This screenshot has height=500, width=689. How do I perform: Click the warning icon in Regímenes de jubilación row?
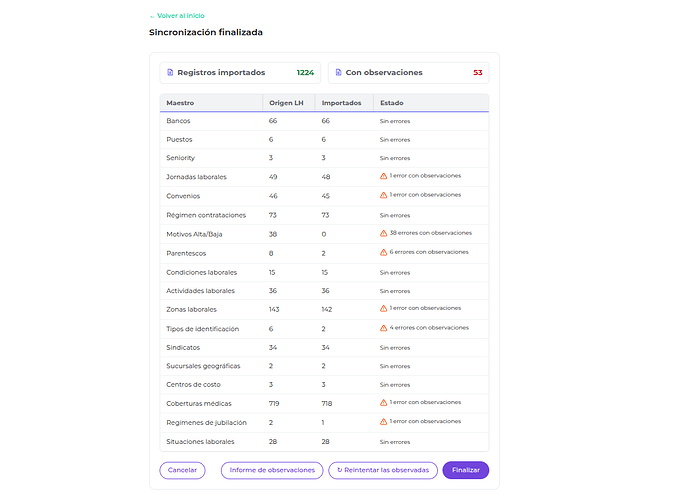[384, 422]
